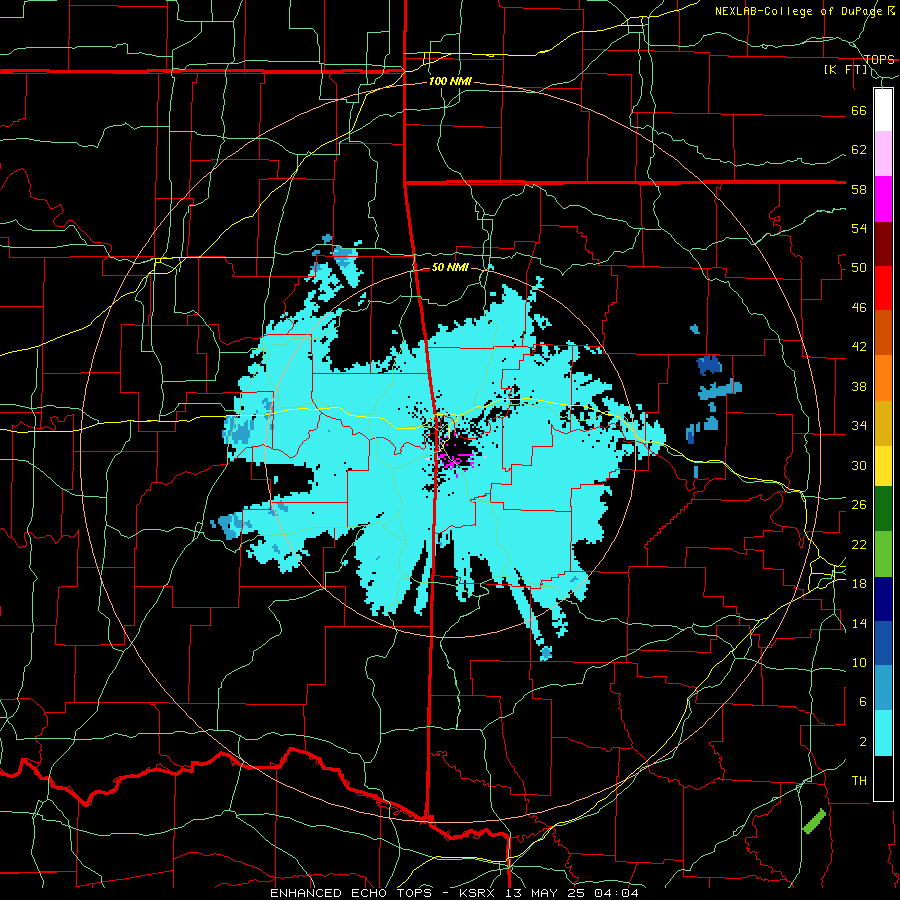Screen dimensions: 900x900
Task: Click the legend value '30'
Action: (x=859, y=465)
